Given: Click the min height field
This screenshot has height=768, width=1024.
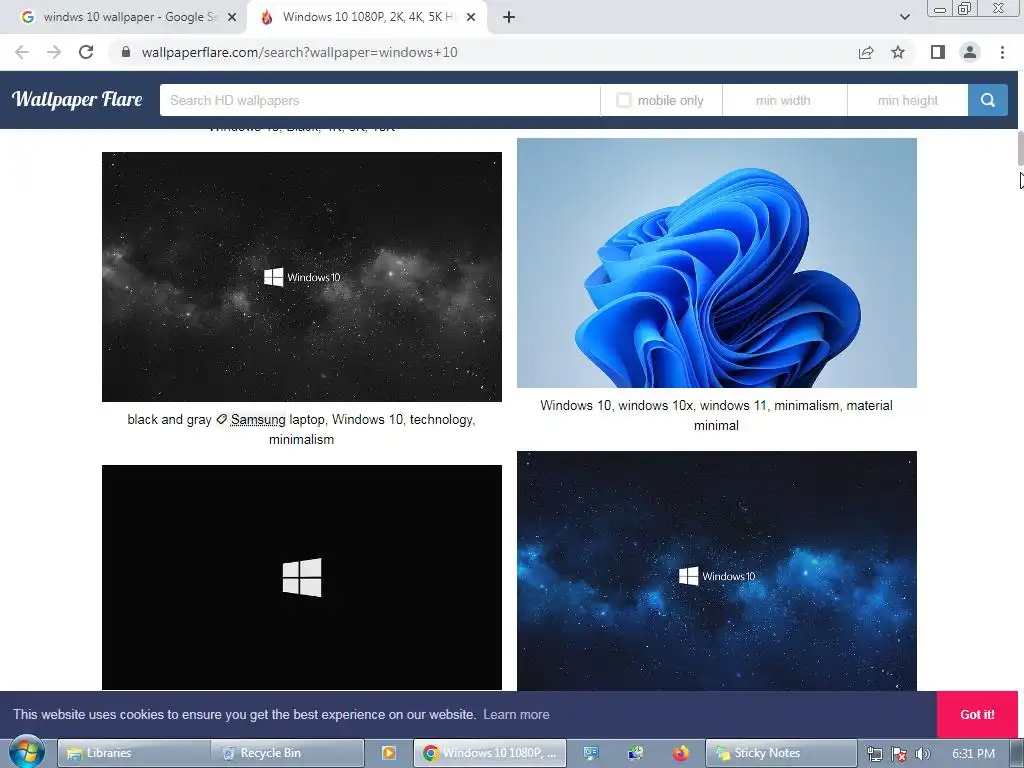Looking at the screenshot, I should tap(908, 100).
